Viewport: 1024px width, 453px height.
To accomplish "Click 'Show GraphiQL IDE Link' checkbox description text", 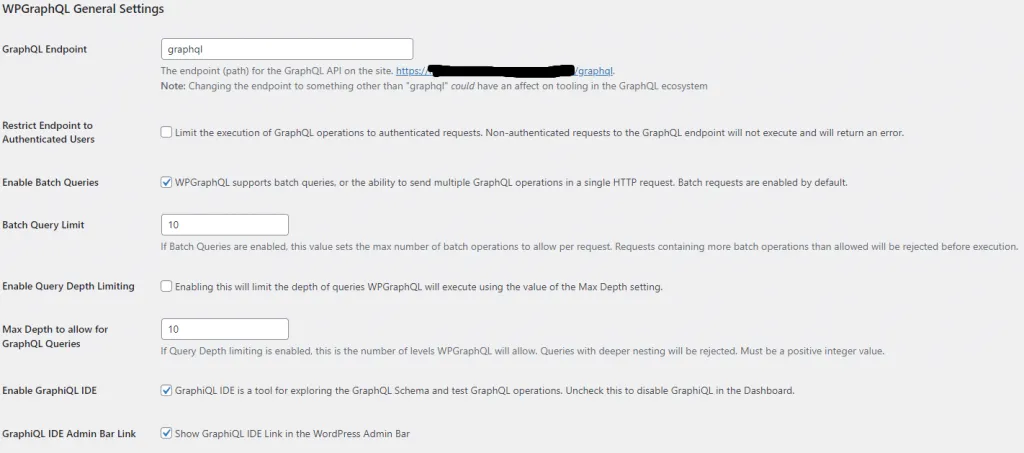I will coord(292,433).
